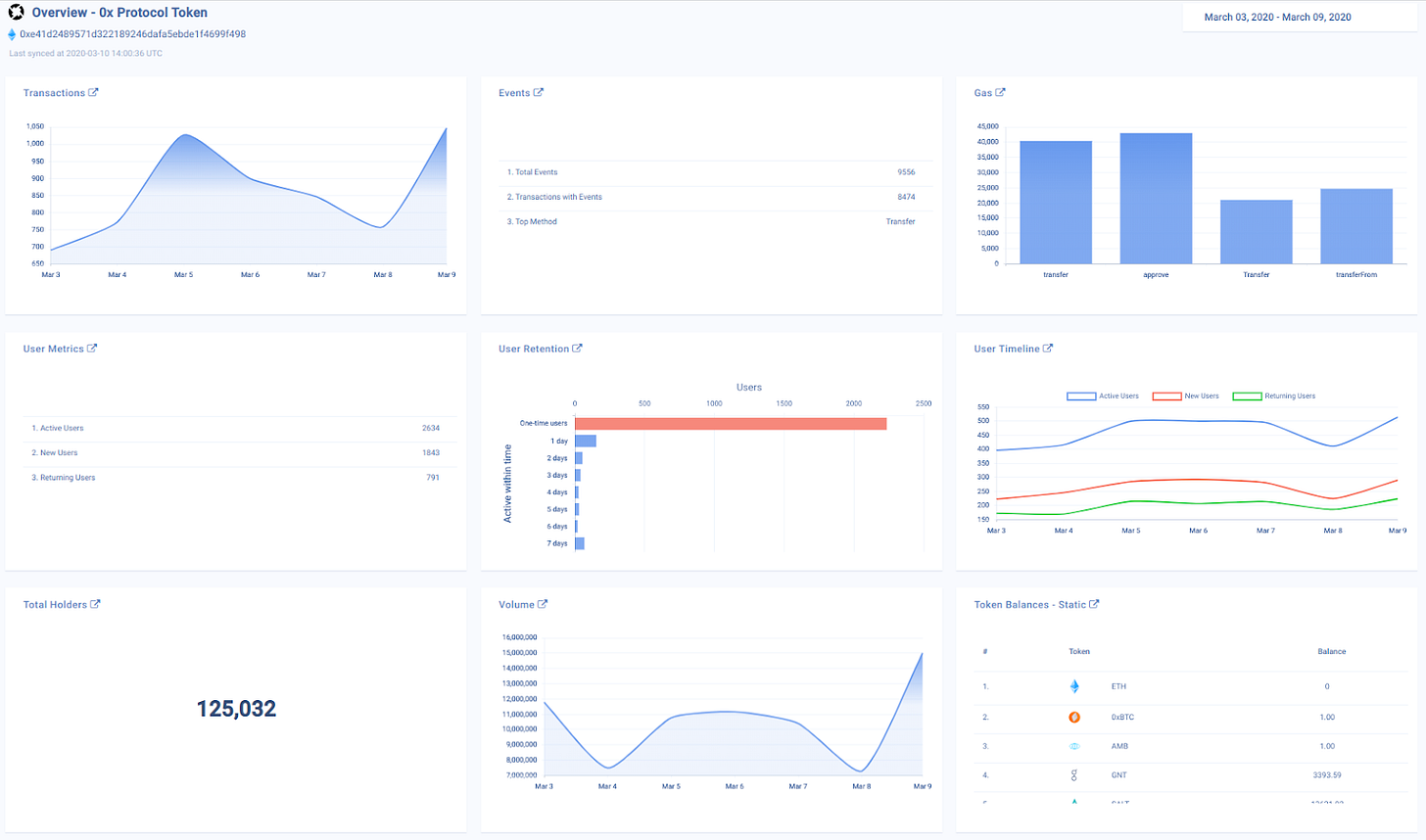Click the Token column header
This screenshot has width=1426, height=840.
click(1079, 651)
